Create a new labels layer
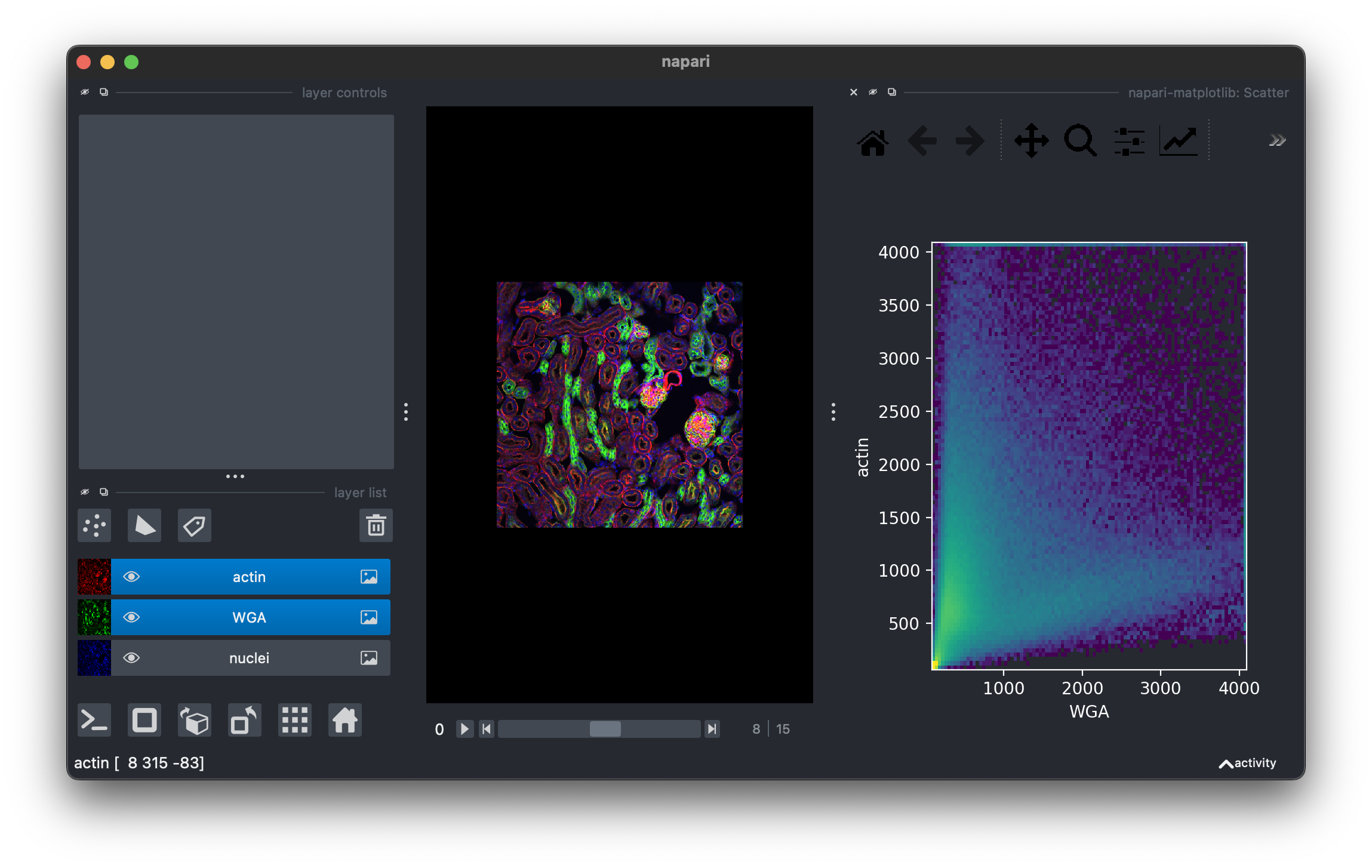1372x868 pixels. 195,526
